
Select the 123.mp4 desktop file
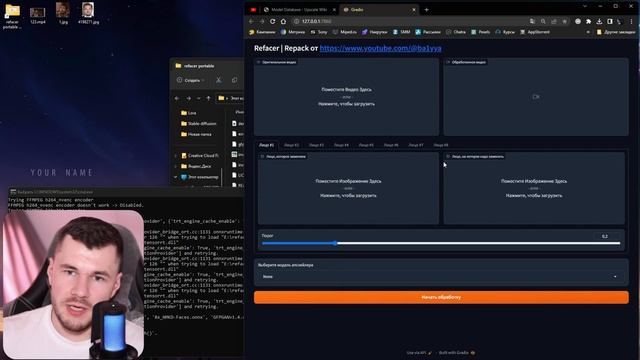(38, 16)
